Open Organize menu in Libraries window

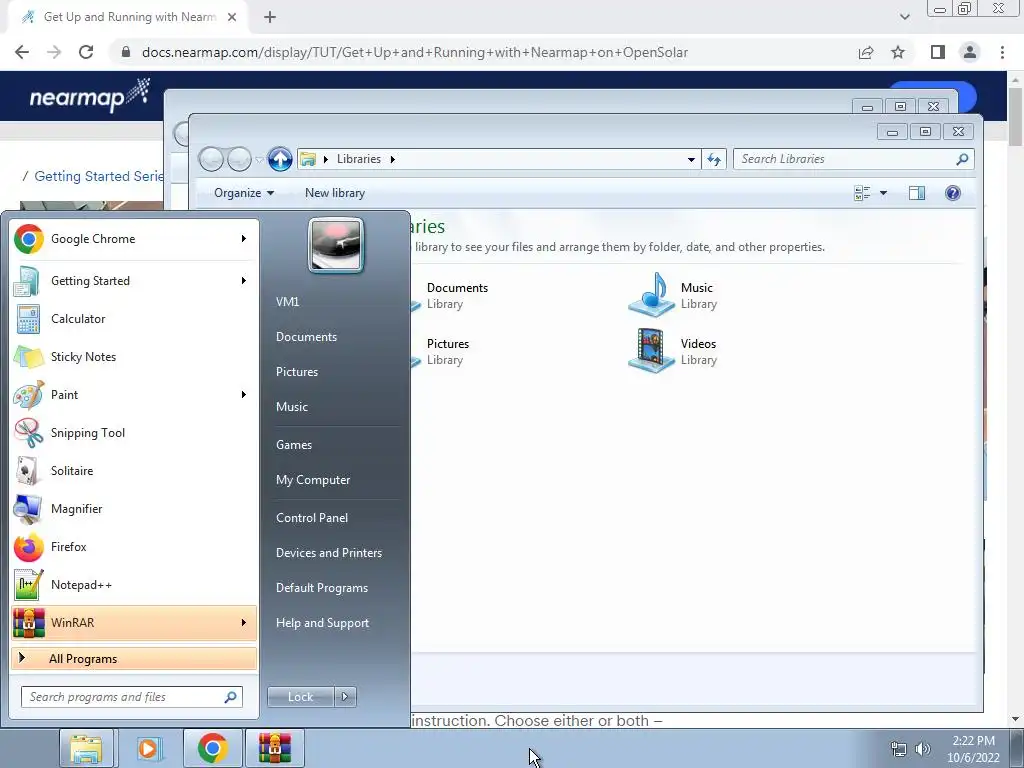coord(244,193)
